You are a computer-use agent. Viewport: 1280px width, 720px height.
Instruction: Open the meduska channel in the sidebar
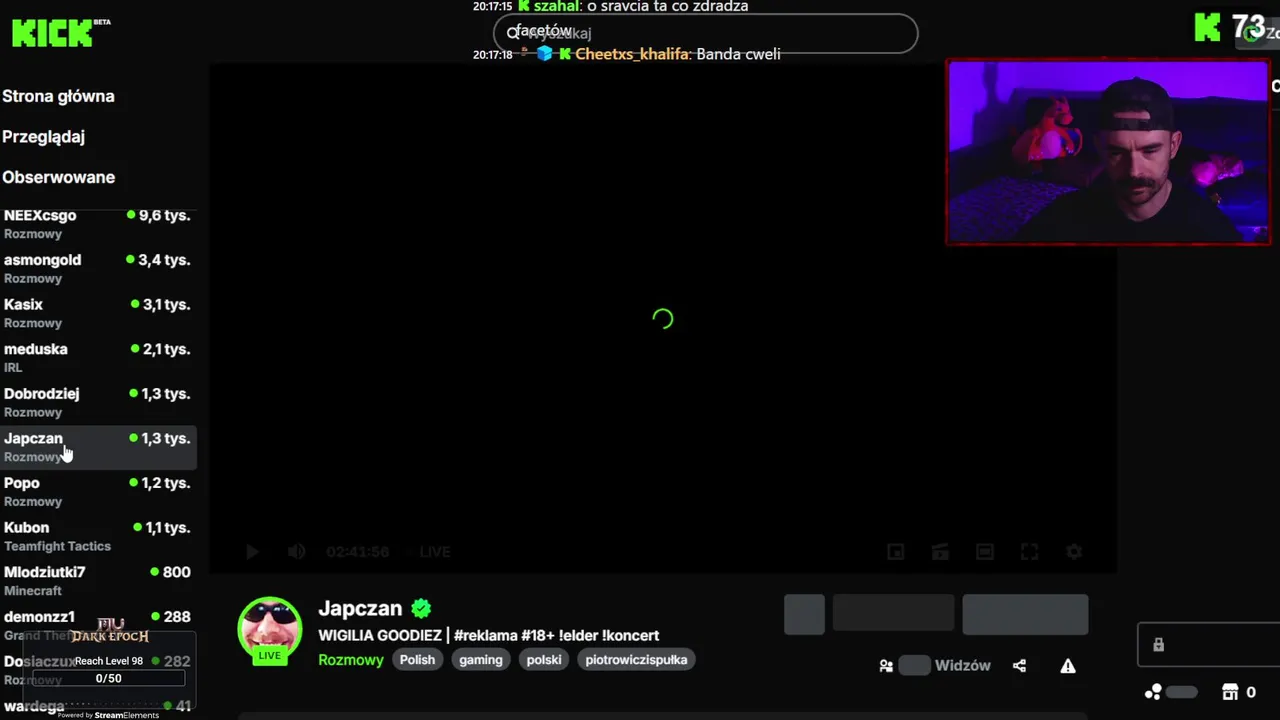point(98,357)
